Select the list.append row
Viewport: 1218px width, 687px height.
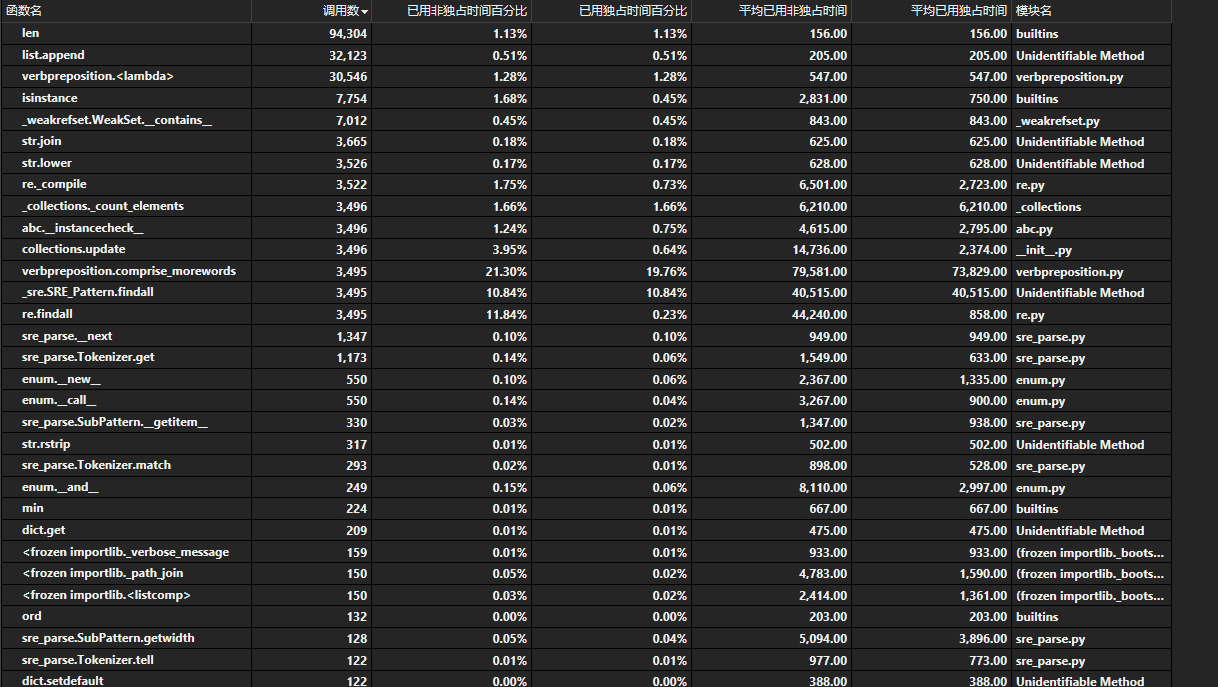tap(53, 55)
